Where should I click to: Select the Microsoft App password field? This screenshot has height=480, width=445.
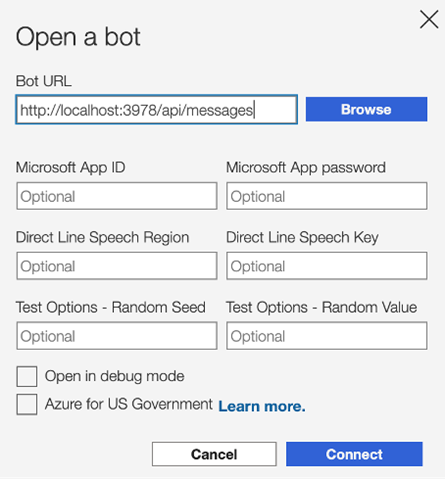click(327, 196)
